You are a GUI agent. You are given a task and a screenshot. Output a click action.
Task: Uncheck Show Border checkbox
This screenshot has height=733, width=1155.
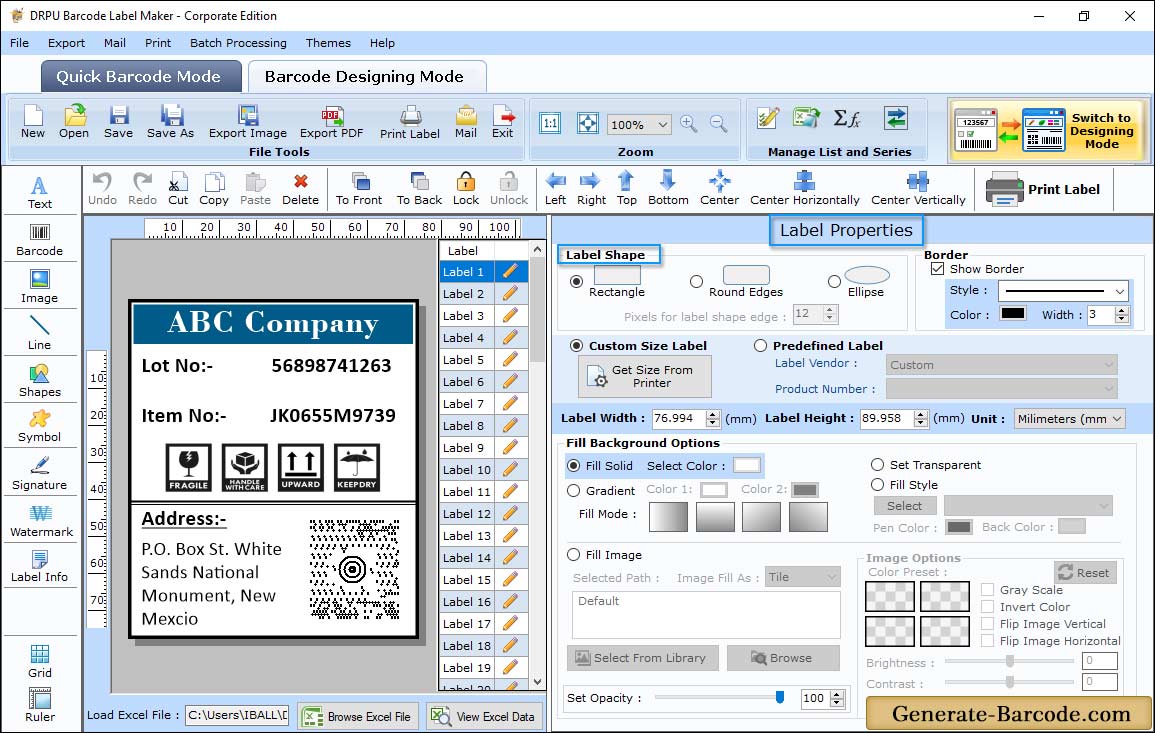point(937,269)
